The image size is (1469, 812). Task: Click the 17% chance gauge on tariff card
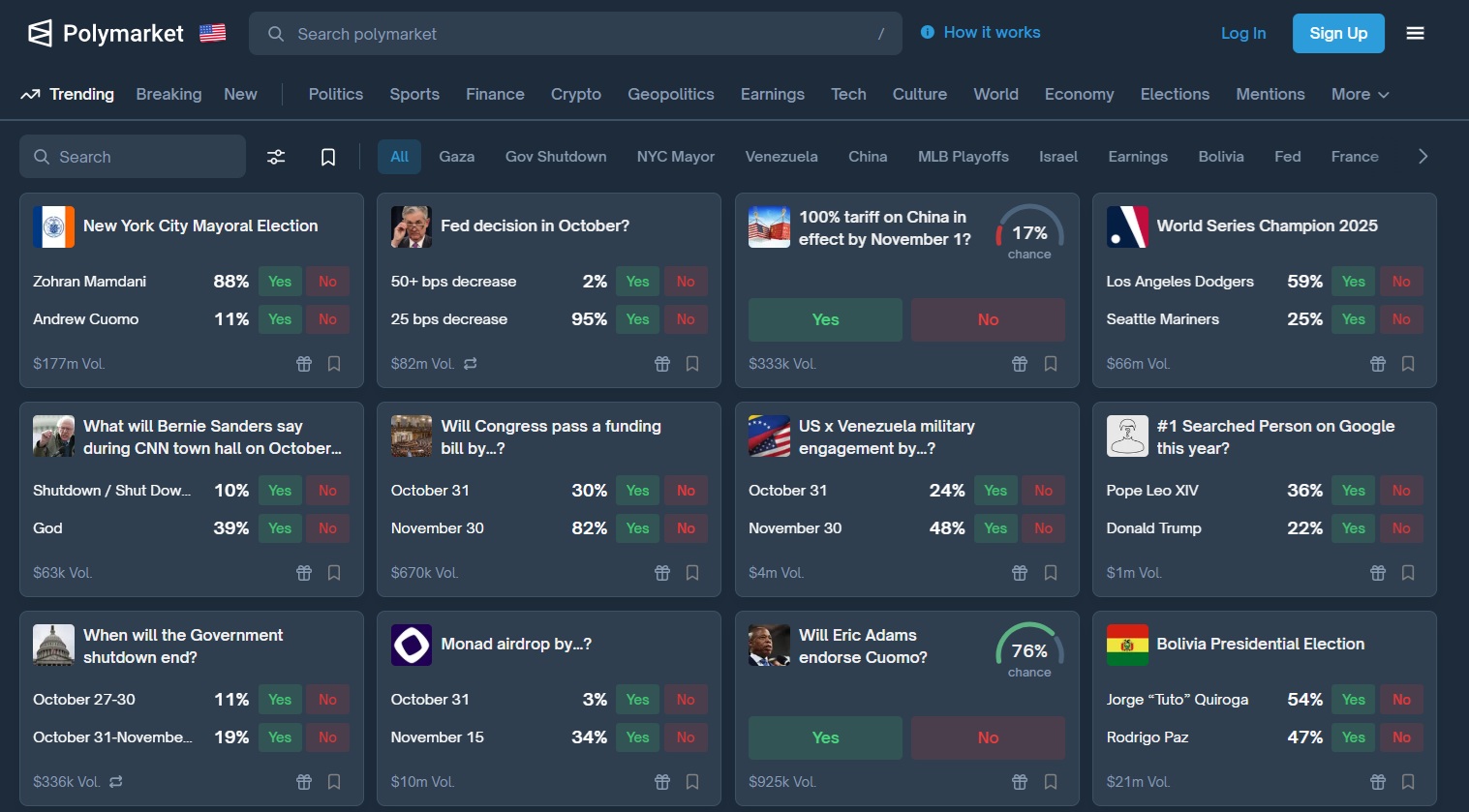coord(1029,233)
